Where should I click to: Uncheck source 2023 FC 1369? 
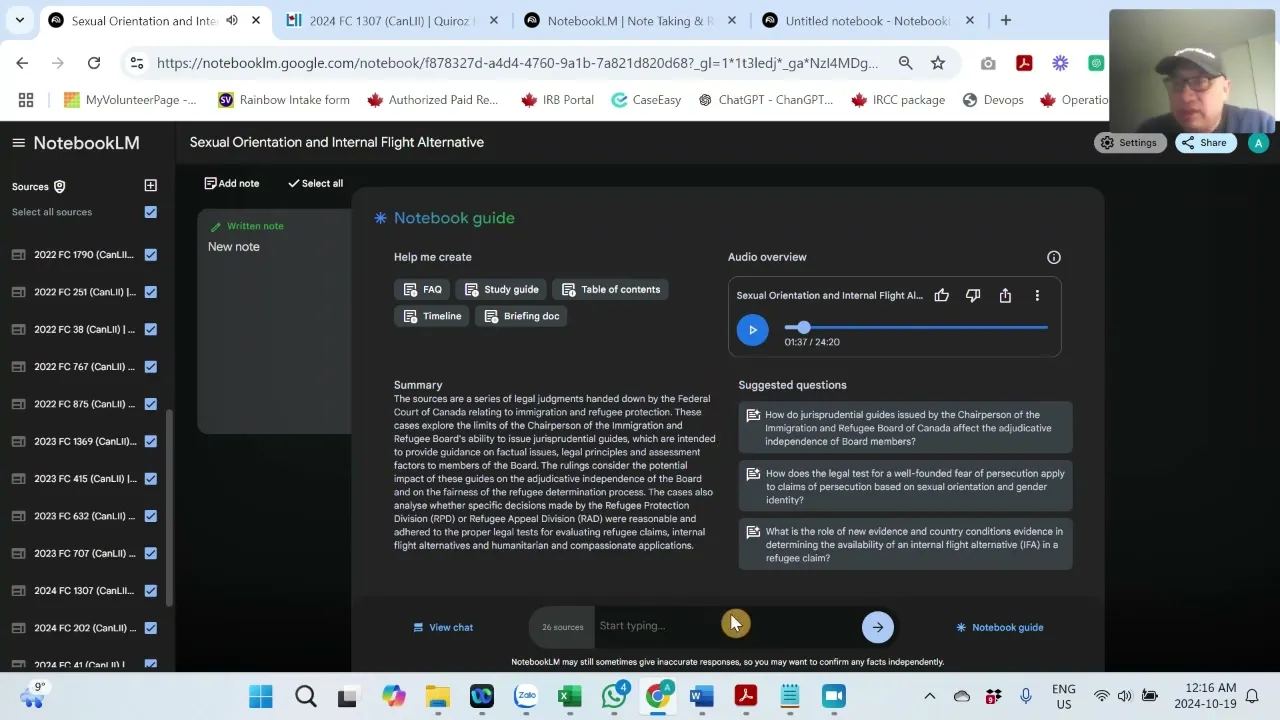(150, 441)
